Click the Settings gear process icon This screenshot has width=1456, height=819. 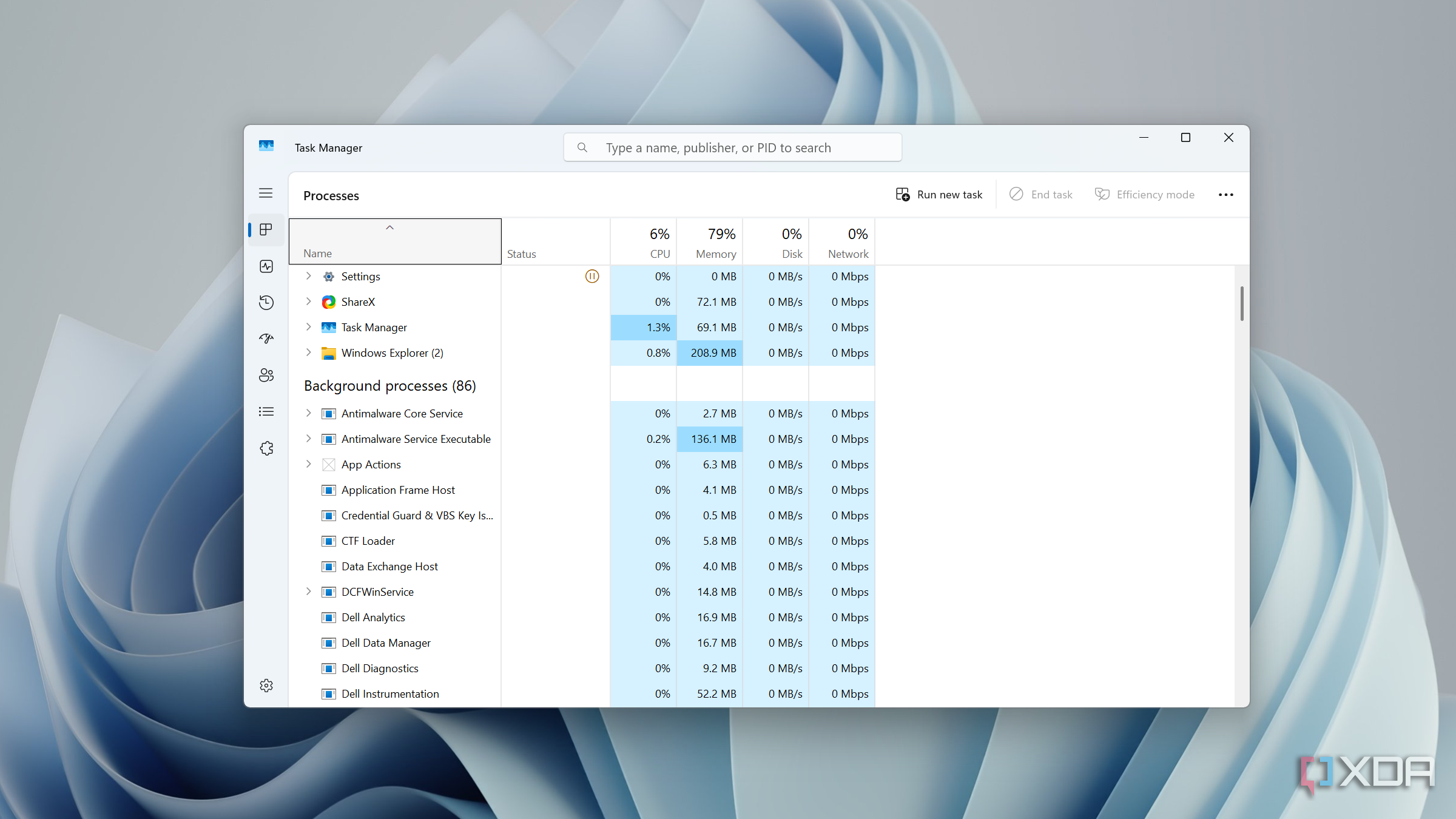pos(328,276)
